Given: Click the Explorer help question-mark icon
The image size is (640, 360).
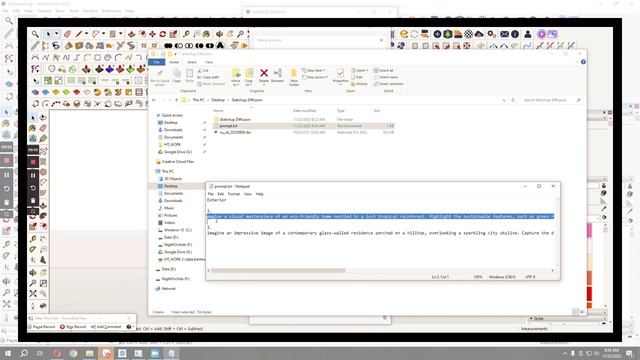Looking at the screenshot, I should [583, 62].
